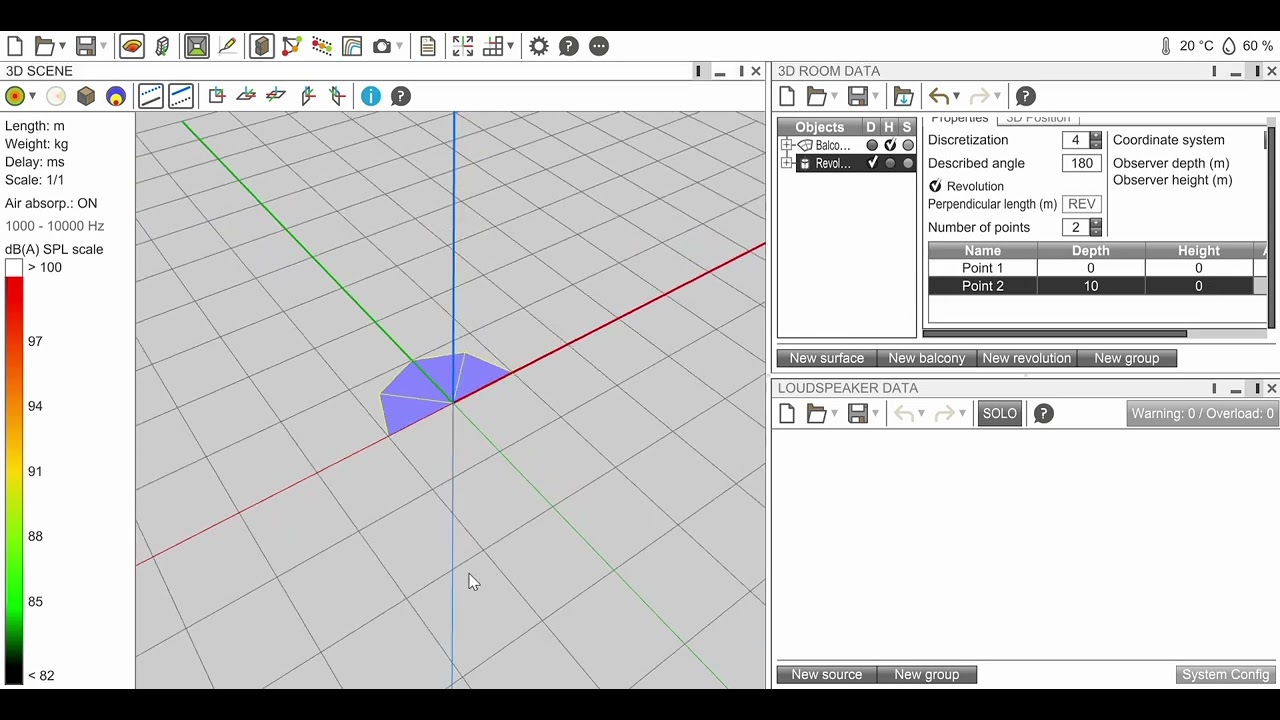Import room data with folder-arrow icon
The width and height of the screenshot is (1280, 720).
(903, 96)
